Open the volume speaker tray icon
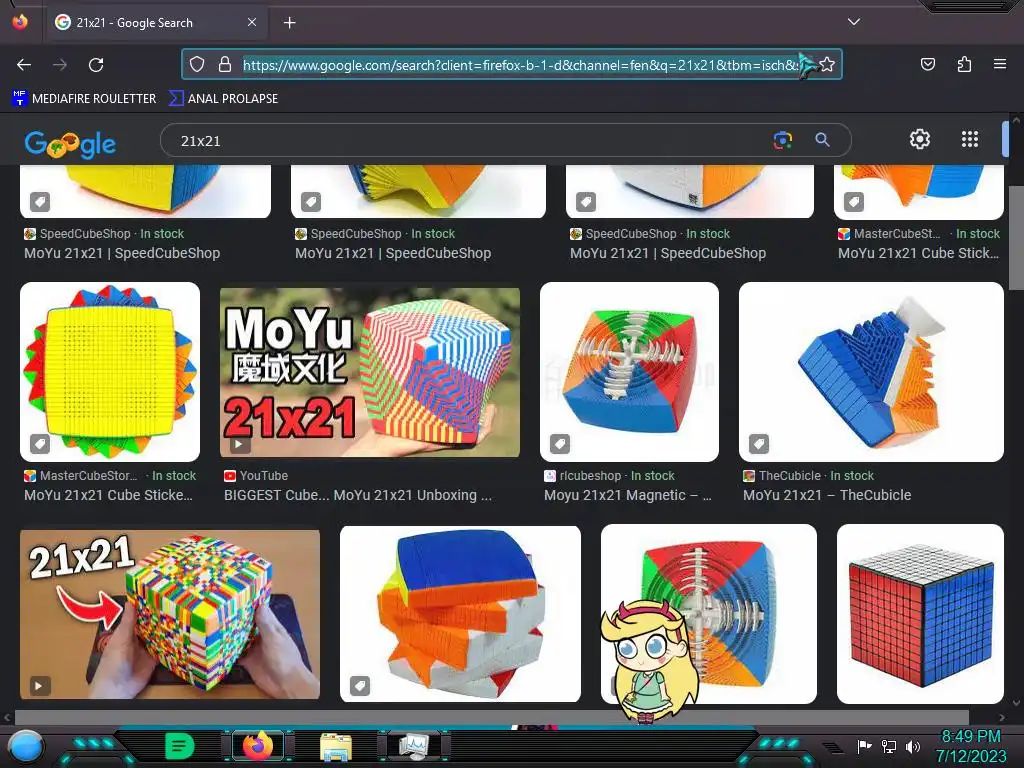The height and width of the screenshot is (768, 1024). pos(912,746)
